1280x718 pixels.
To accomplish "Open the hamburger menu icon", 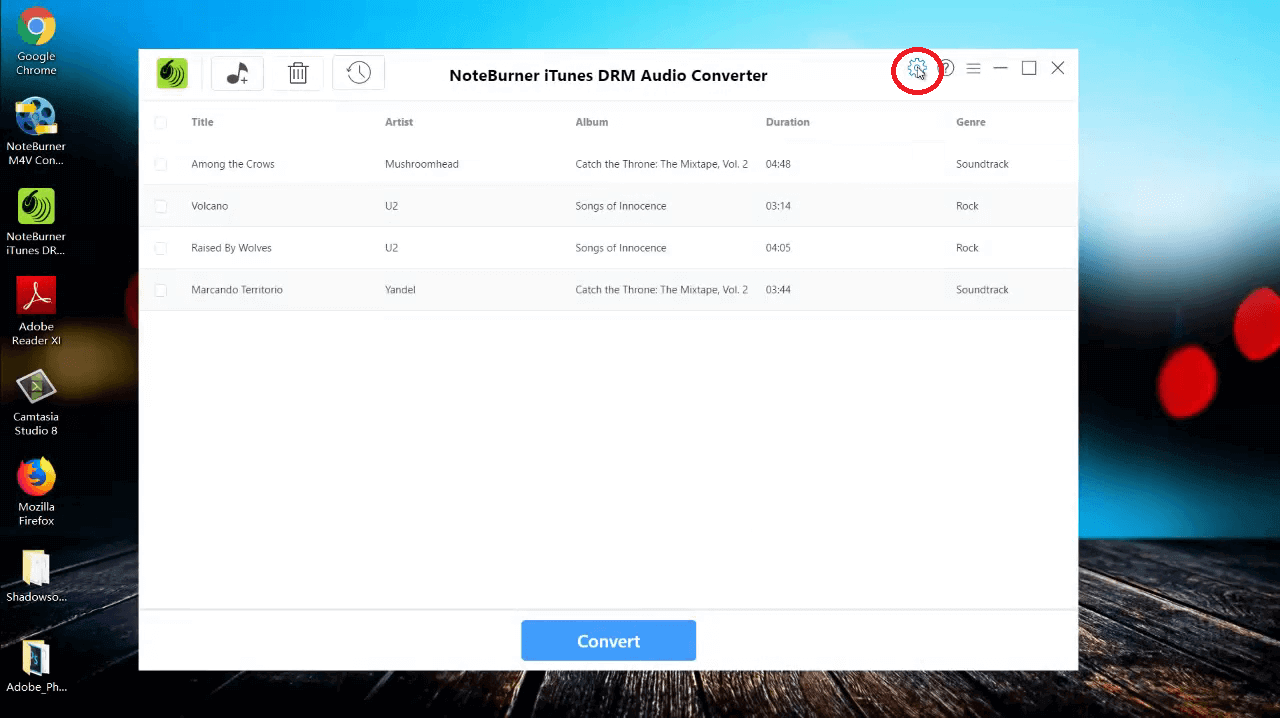I will click(973, 68).
